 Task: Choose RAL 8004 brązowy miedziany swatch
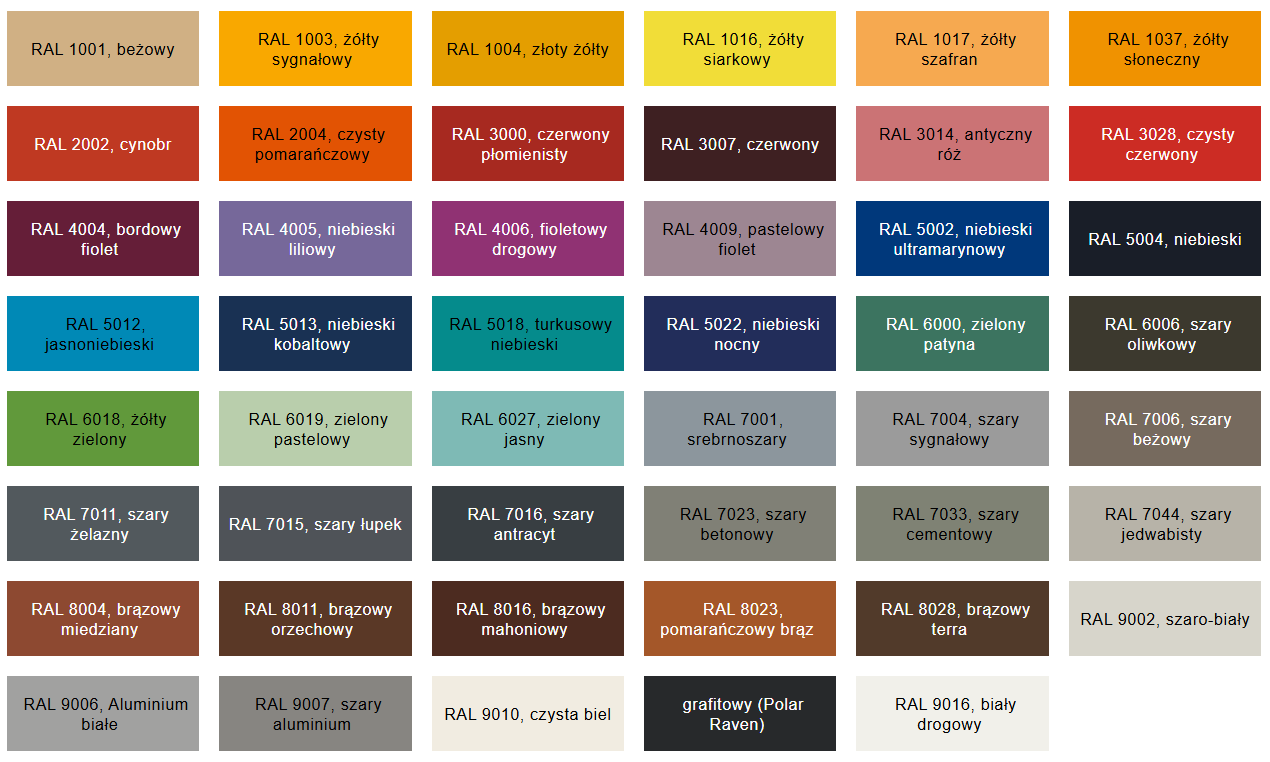point(103,619)
